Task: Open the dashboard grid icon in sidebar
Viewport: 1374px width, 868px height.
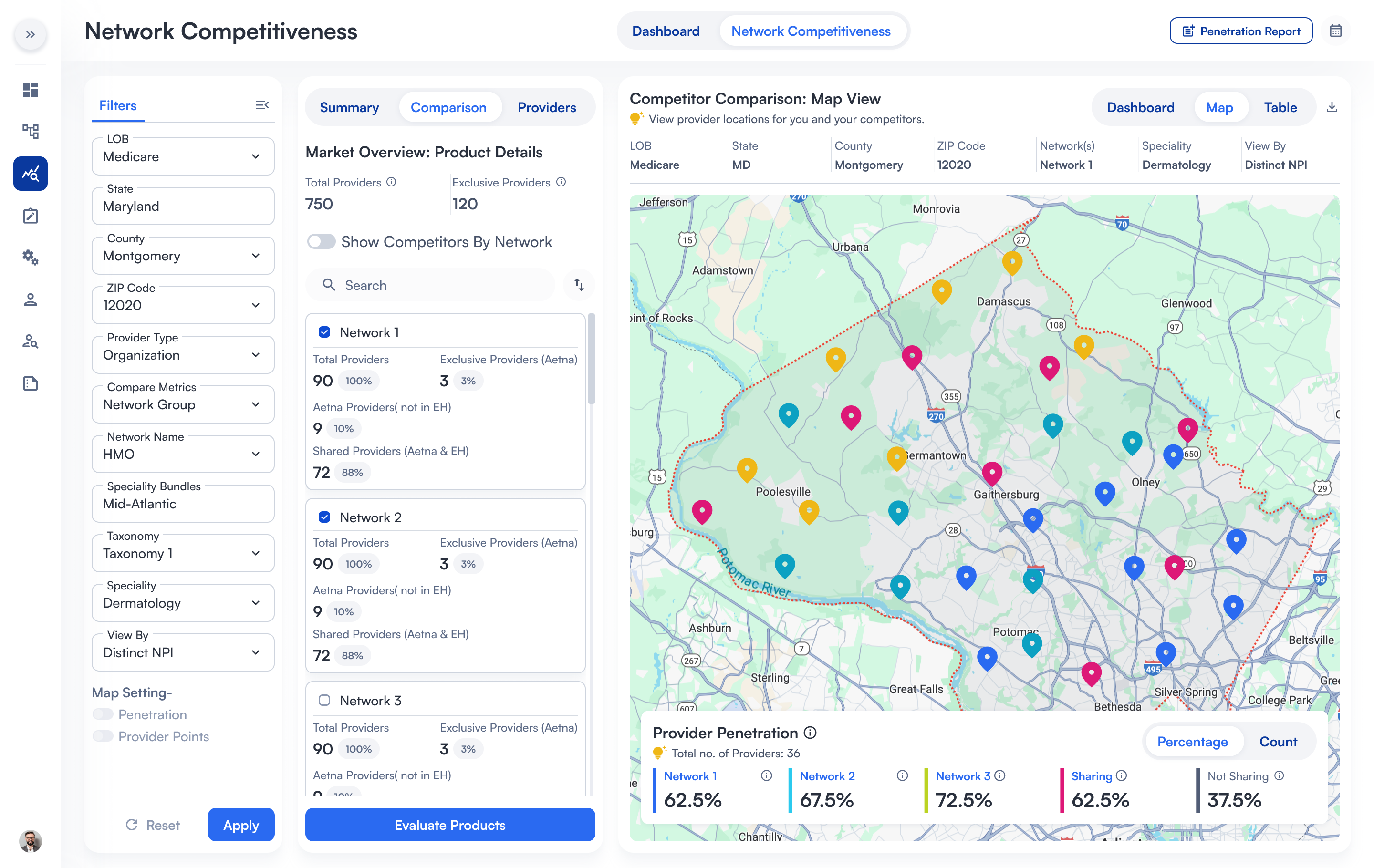Action: pyautogui.click(x=30, y=90)
